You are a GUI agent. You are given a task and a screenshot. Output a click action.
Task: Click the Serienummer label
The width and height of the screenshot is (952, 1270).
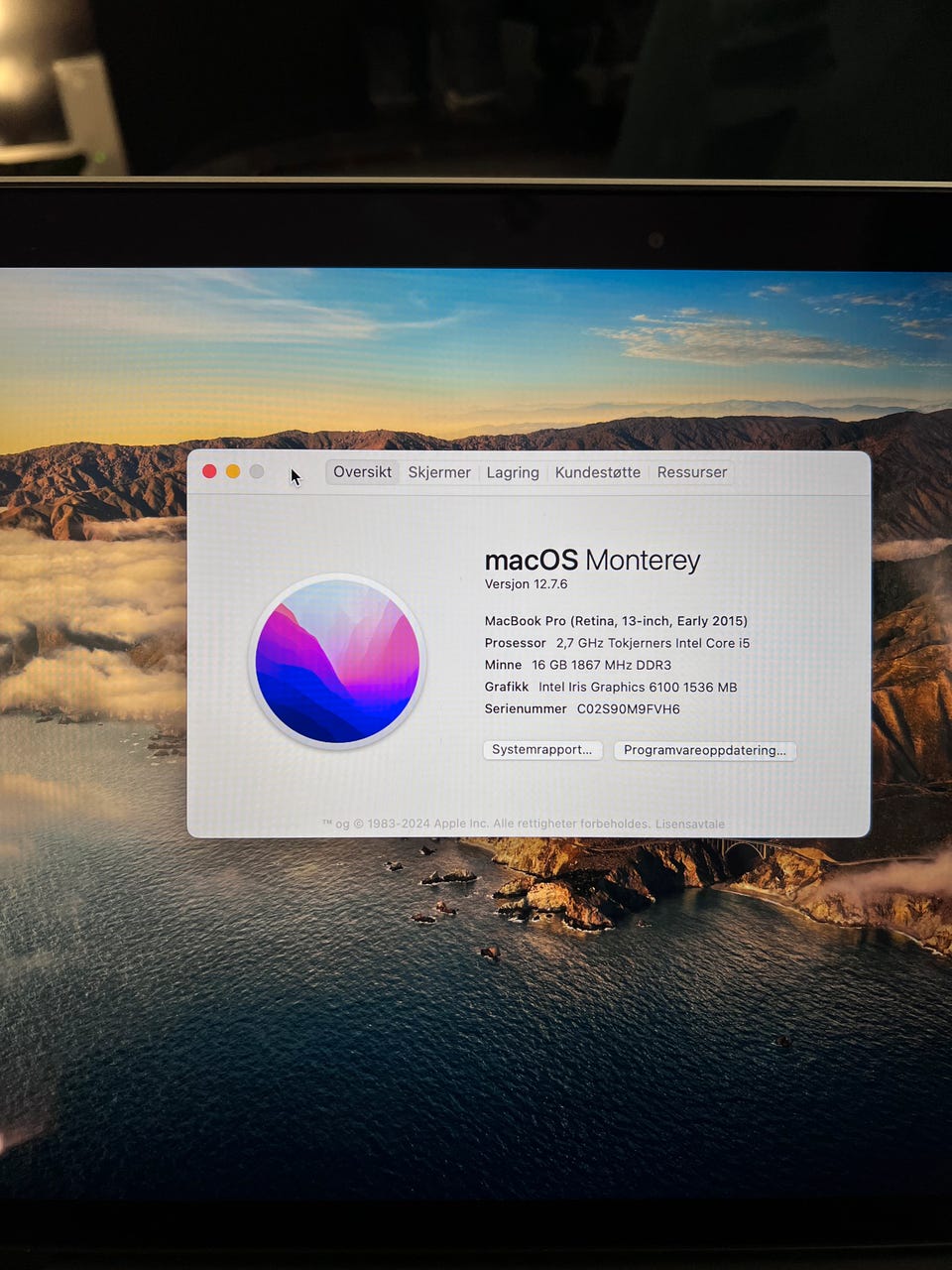tap(526, 709)
